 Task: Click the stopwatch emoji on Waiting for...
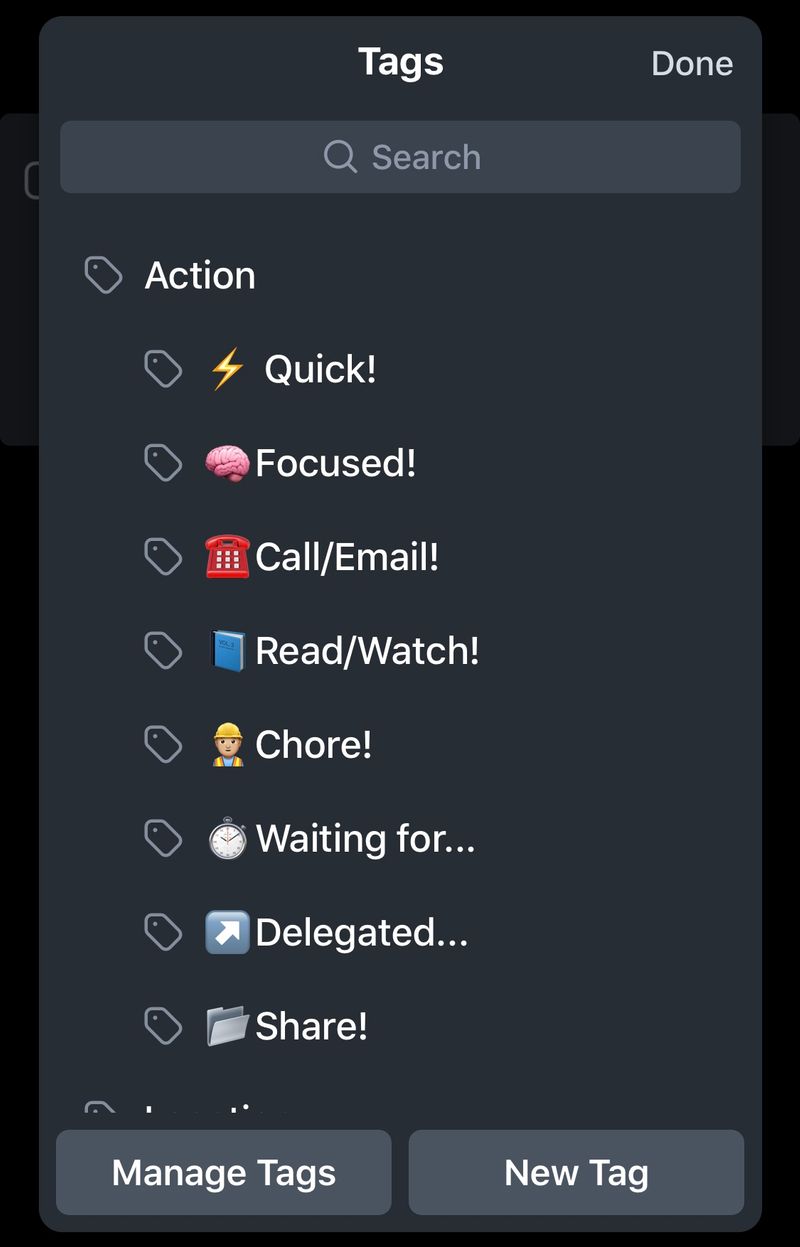click(x=227, y=838)
